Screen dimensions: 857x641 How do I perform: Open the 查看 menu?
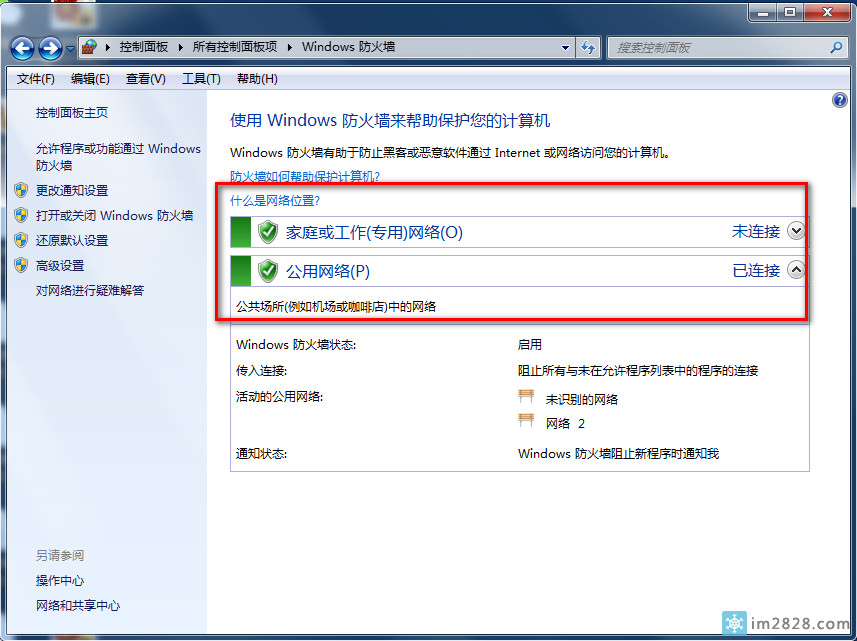point(145,78)
